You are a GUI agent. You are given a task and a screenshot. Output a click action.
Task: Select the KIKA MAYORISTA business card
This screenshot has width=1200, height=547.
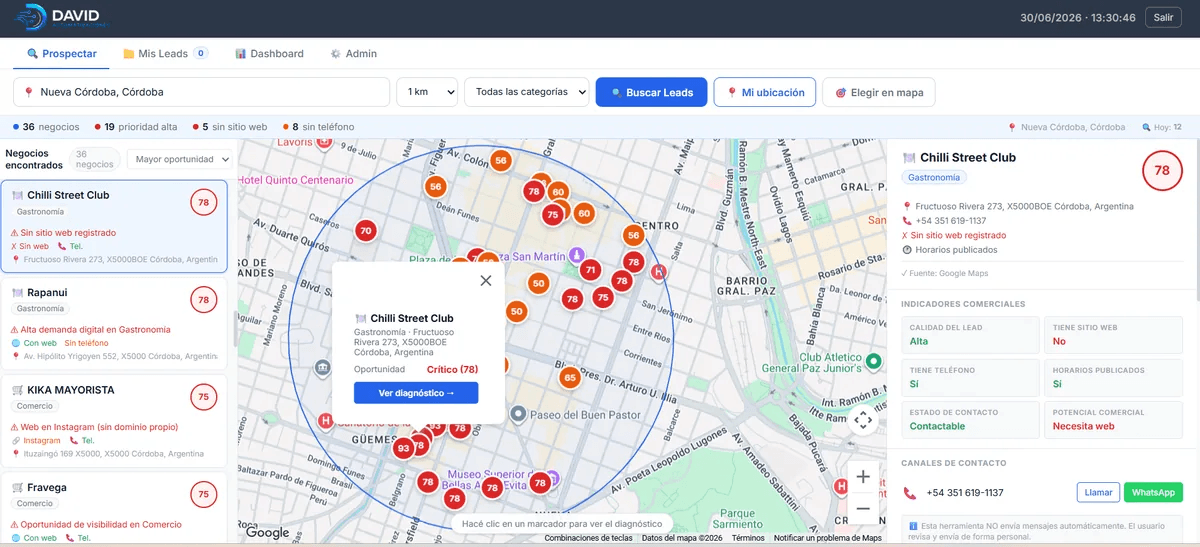114,420
